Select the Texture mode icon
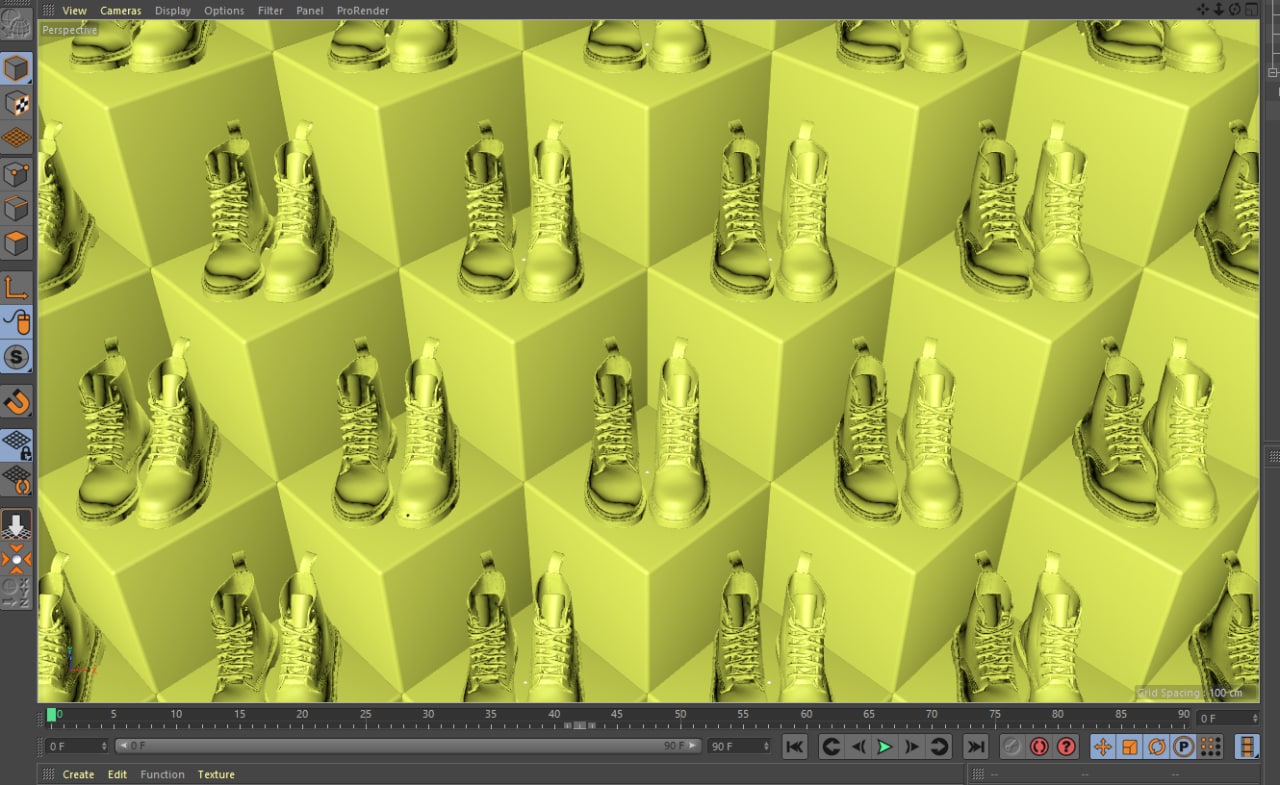 (x=16, y=103)
